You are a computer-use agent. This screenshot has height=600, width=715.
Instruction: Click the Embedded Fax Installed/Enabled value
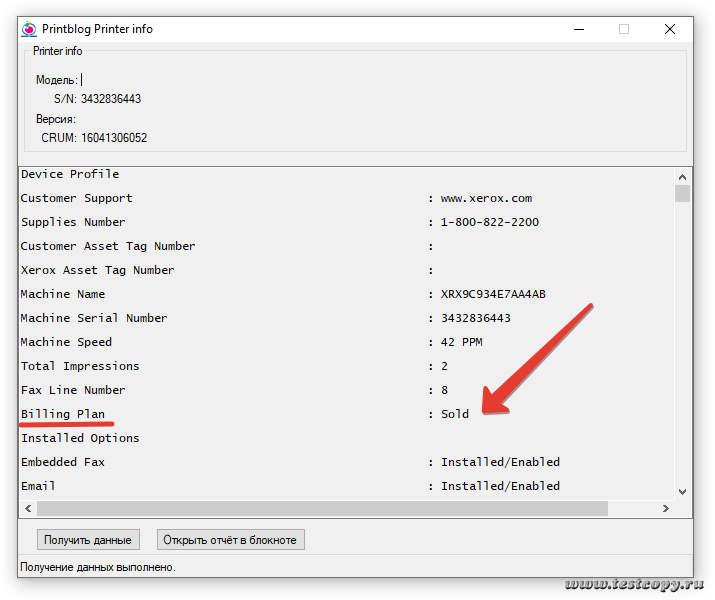tap(500, 462)
